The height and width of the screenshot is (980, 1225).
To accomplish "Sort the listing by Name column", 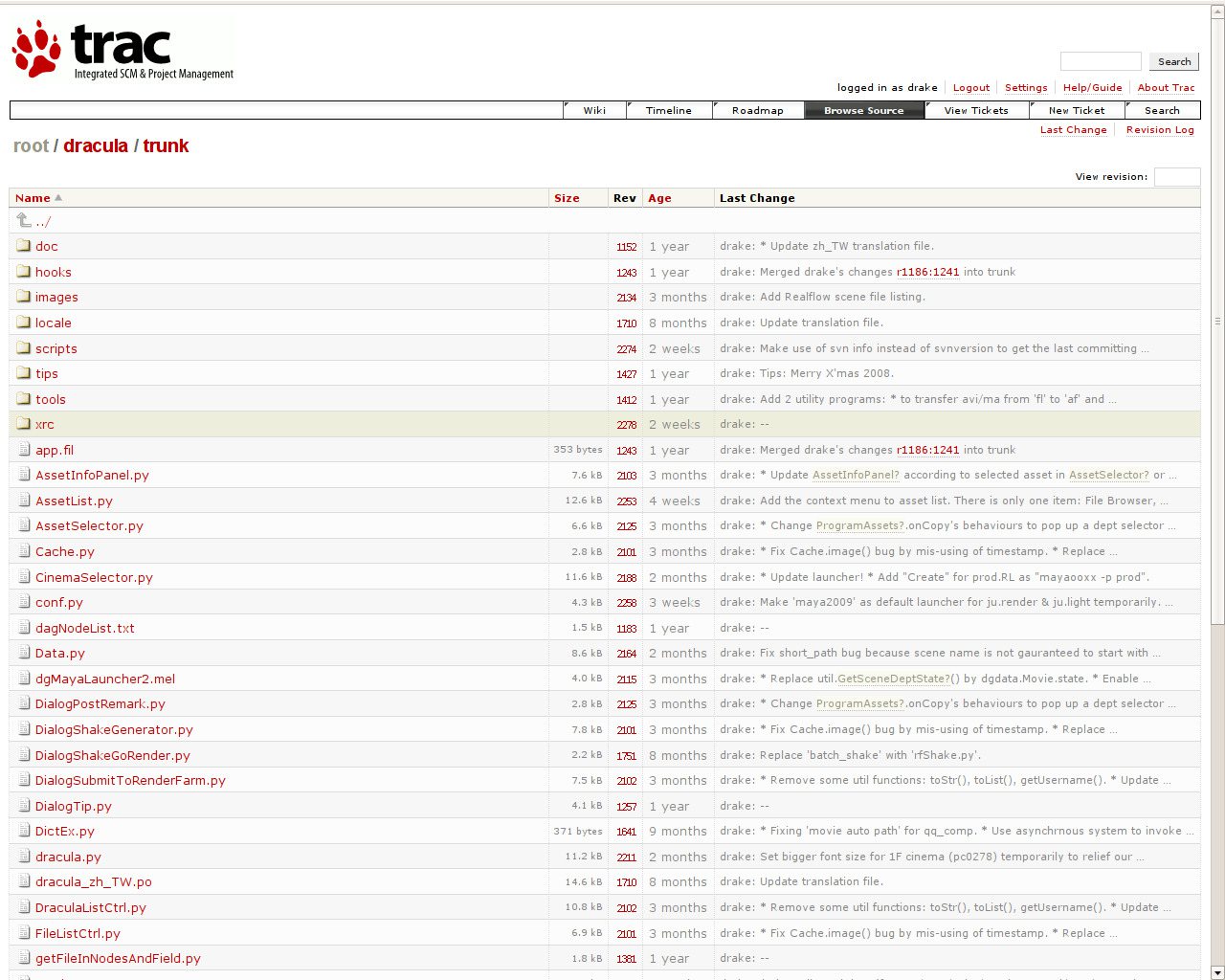I will click(x=33, y=198).
